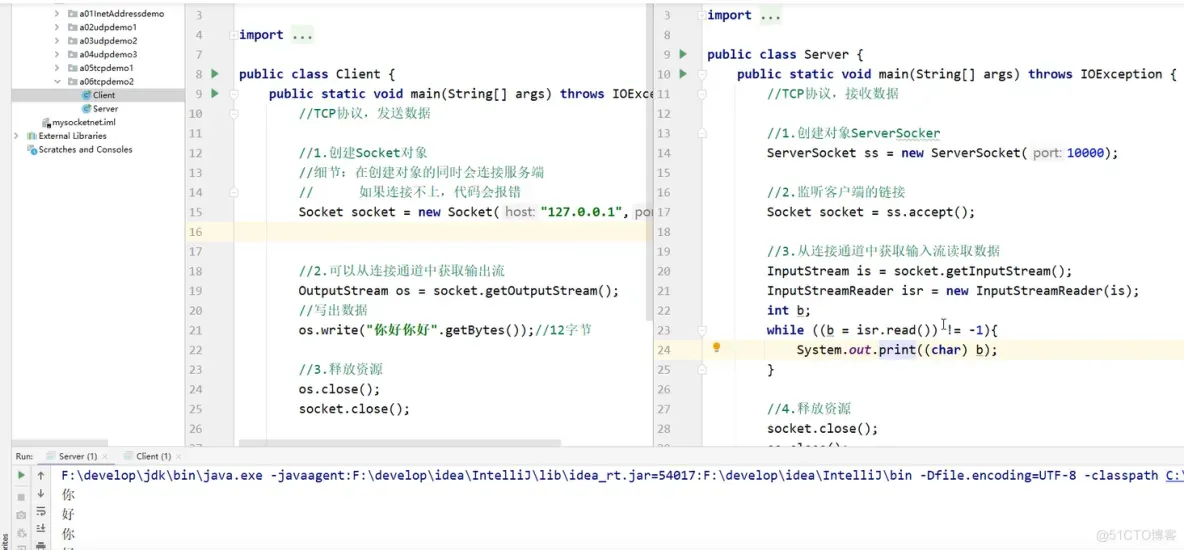Screen dimensions: 1184x550
Task: Click the Scratches and Consoles icon
Action: click(x=32, y=150)
